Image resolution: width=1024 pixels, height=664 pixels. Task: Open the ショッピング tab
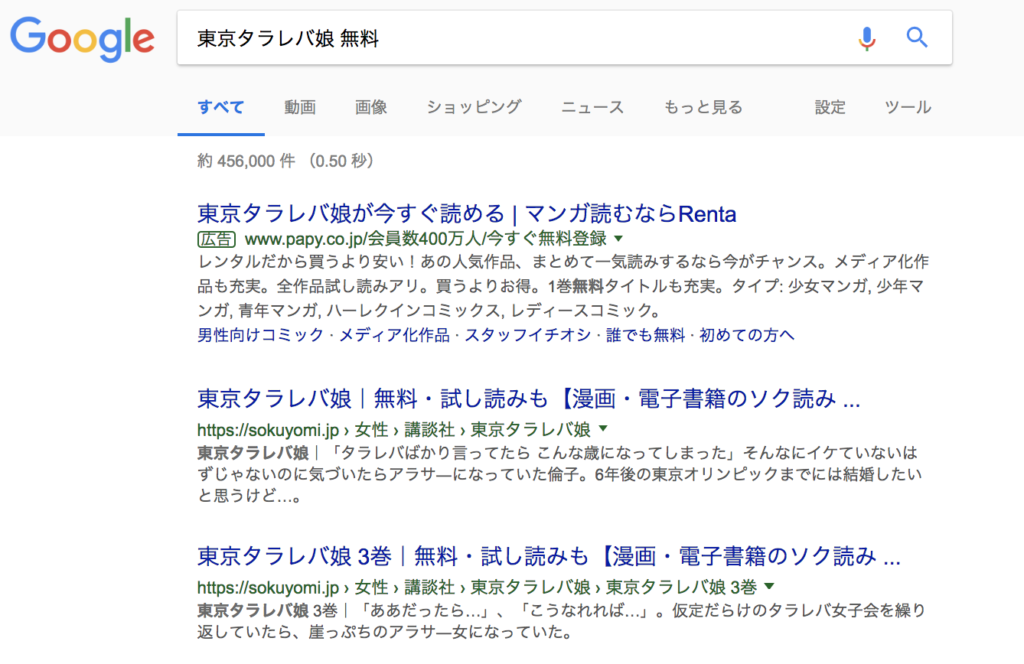(x=474, y=107)
